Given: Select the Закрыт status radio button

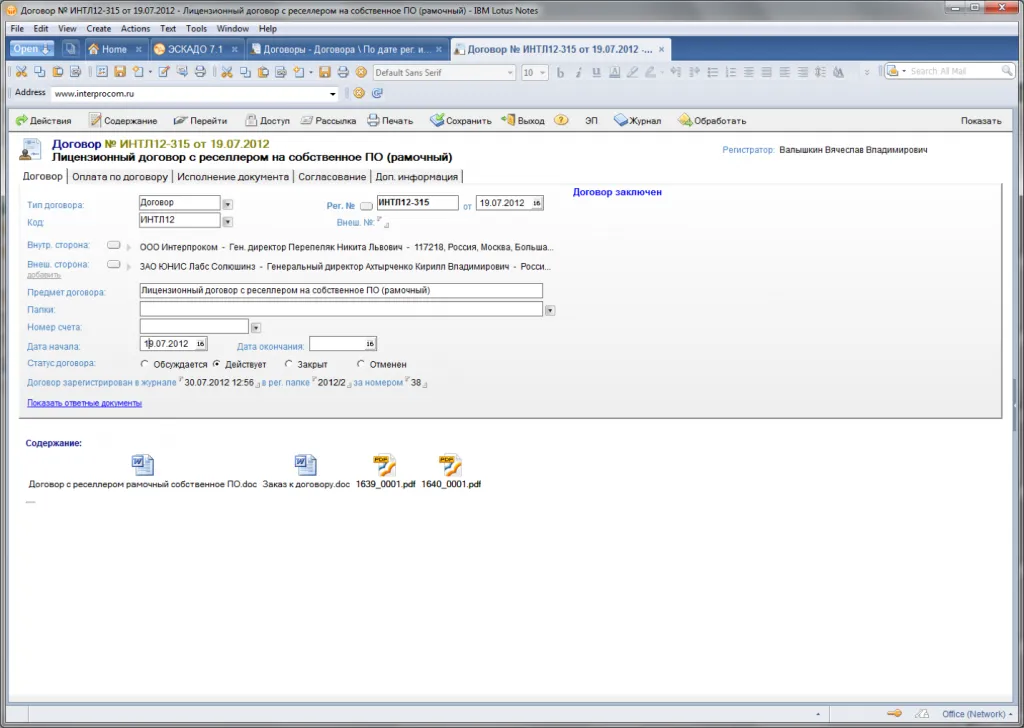Looking at the screenshot, I should [x=289, y=364].
